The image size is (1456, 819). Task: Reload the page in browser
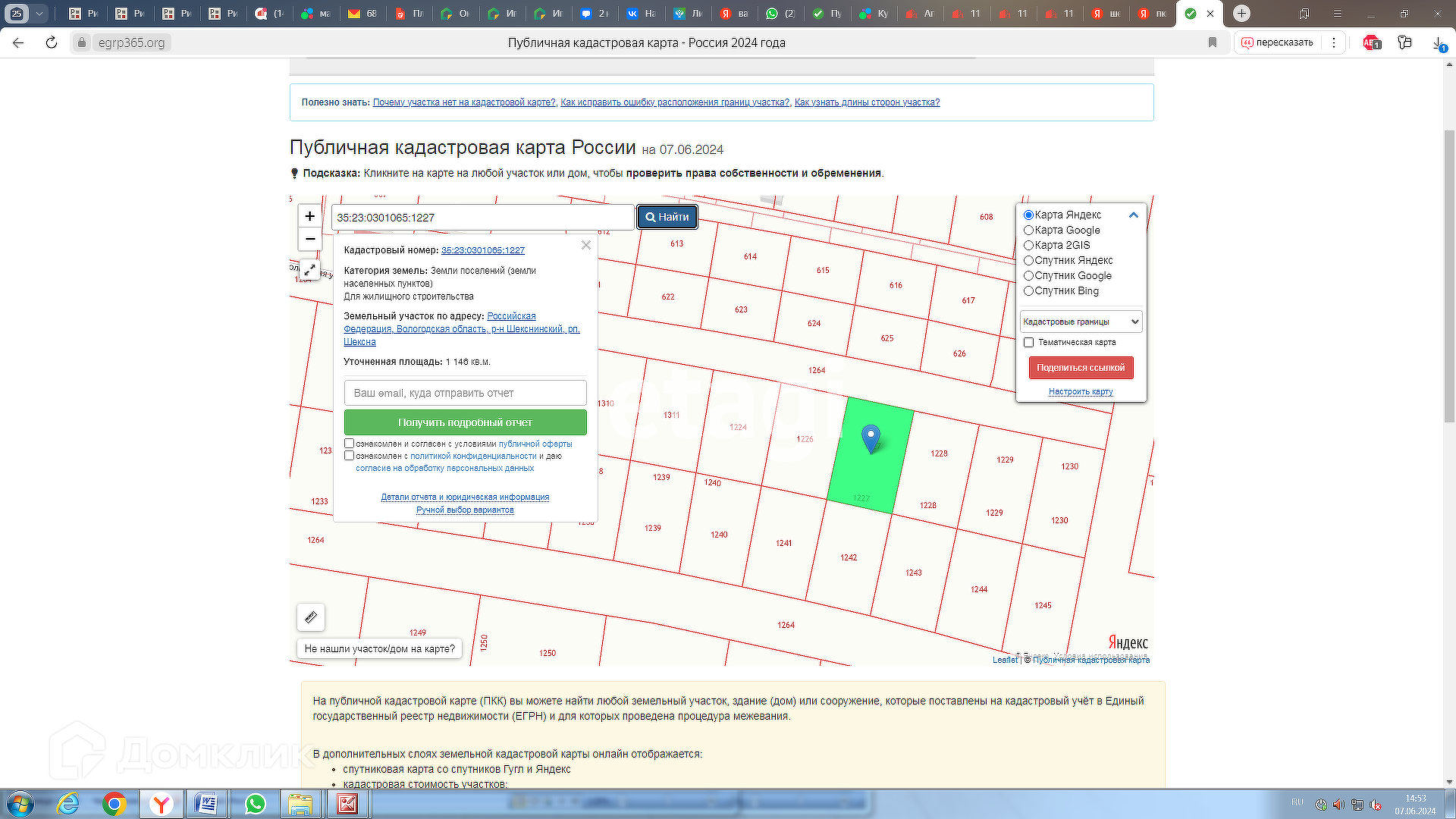52,42
